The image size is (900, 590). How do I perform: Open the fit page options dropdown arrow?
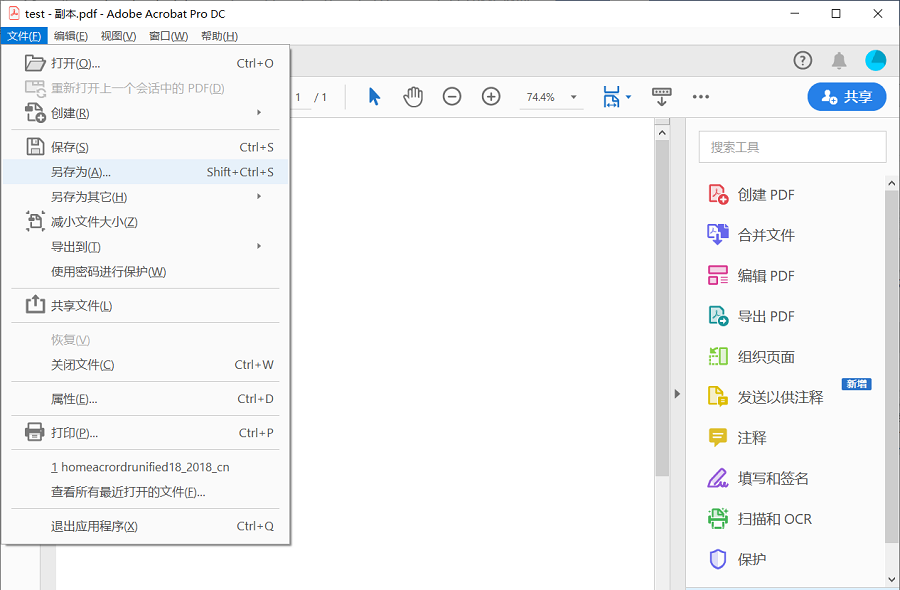tap(629, 97)
